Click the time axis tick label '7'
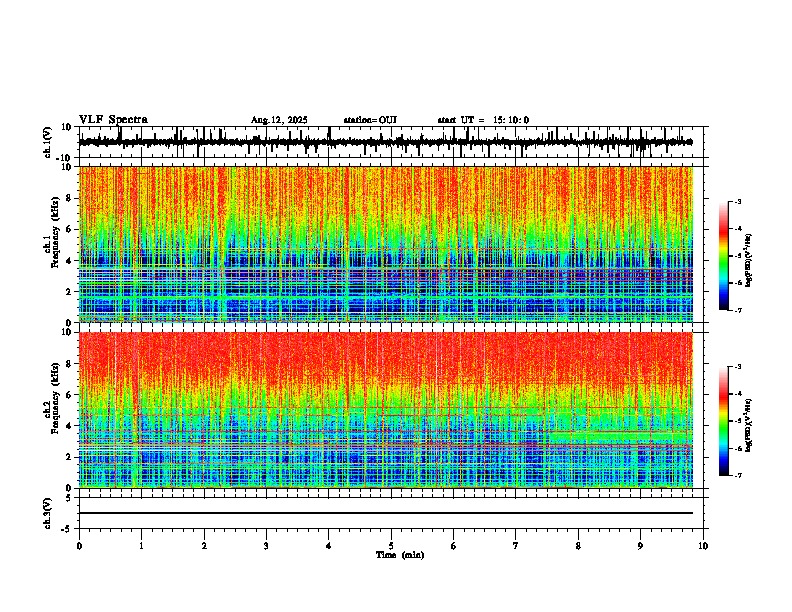Viewport: 792px width, 612px height. (516, 546)
